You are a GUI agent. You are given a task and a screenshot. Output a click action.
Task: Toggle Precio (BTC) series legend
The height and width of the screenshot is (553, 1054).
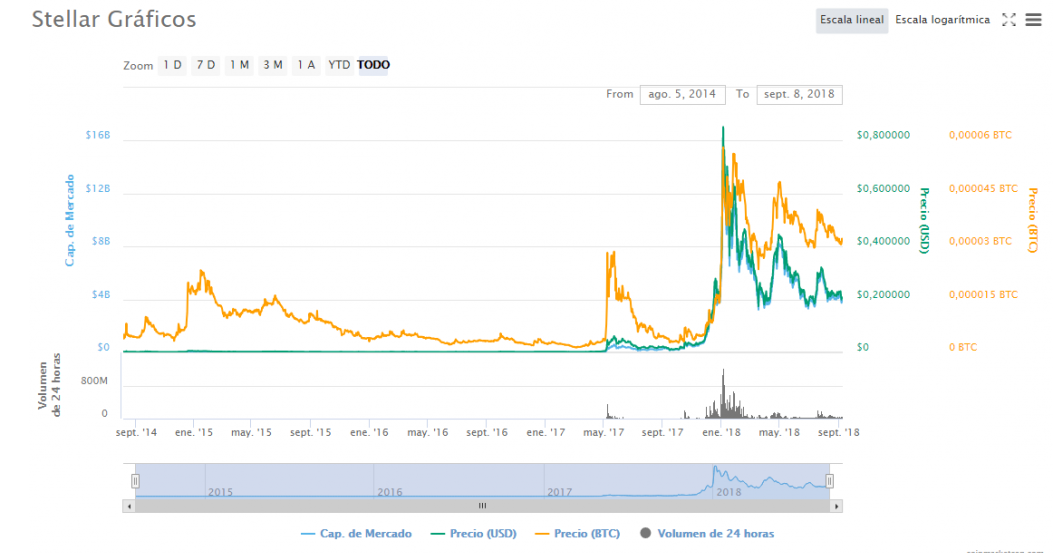click(x=577, y=534)
